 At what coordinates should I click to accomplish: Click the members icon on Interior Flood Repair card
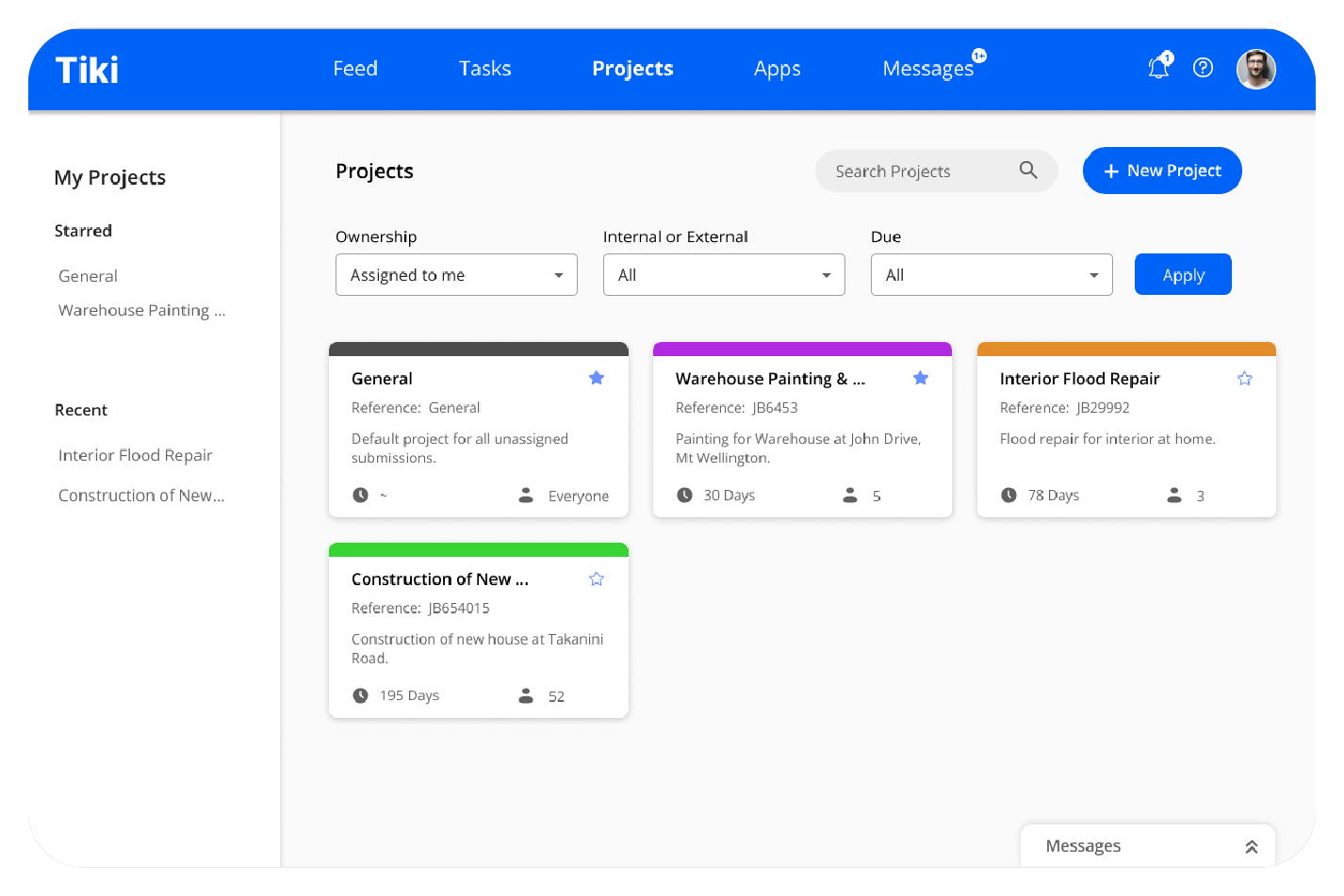pos(1174,495)
